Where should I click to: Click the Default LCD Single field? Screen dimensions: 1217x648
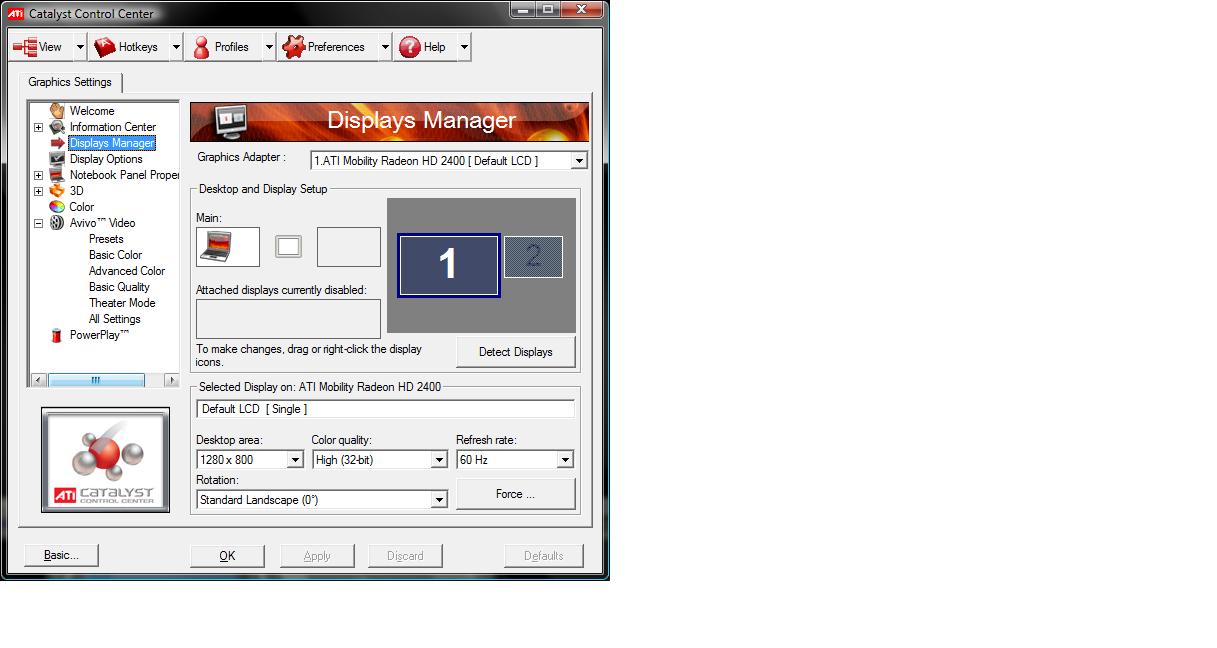point(385,409)
